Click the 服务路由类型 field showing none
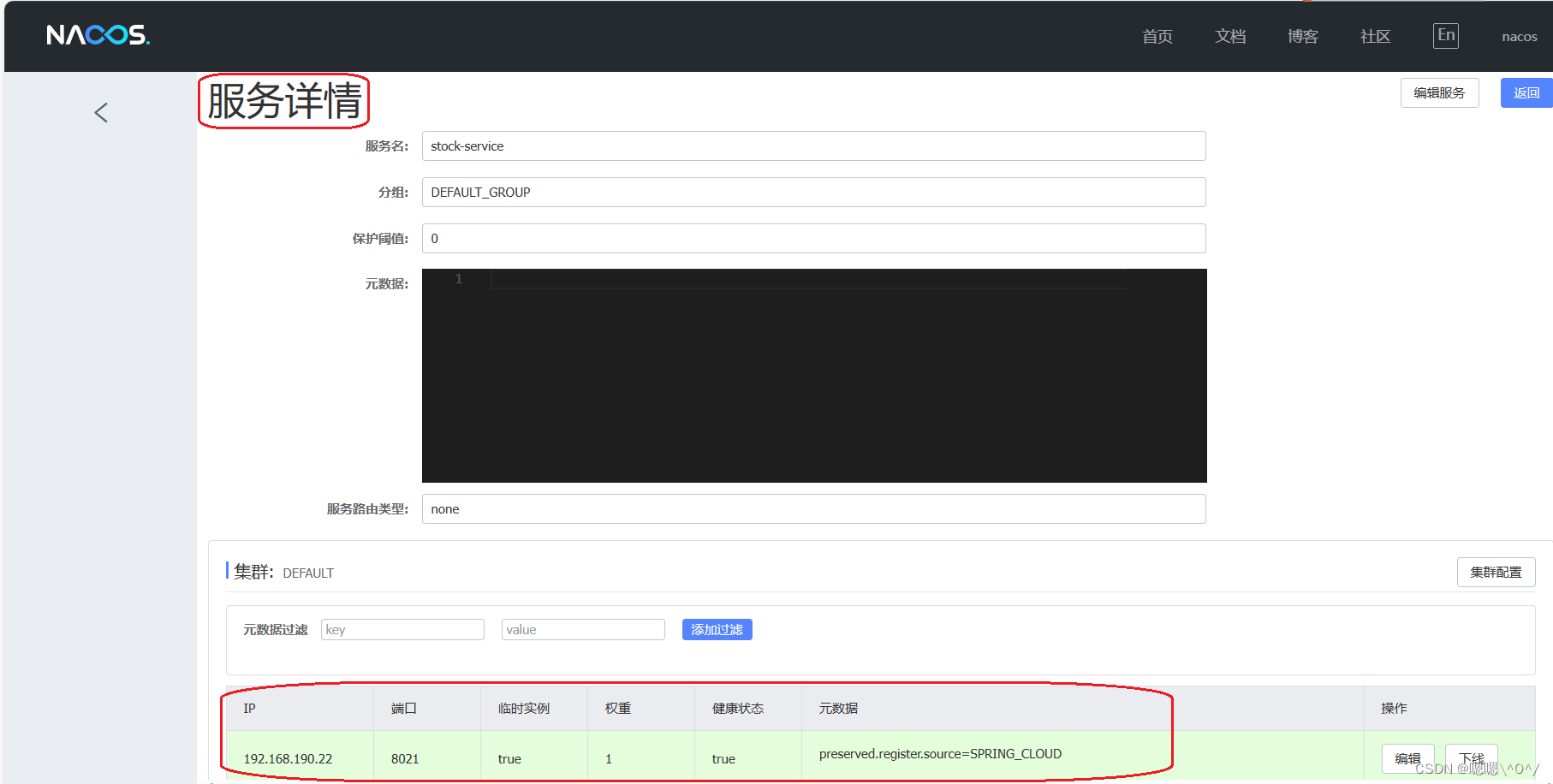This screenshot has height=784, width=1553. (814, 508)
